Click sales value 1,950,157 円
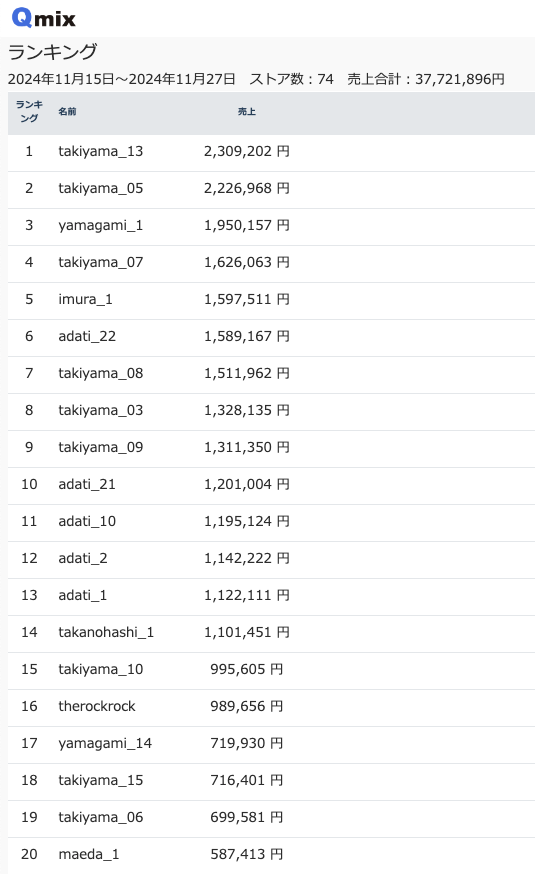The height and width of the screenshot is (874, 535). [246, 226]
